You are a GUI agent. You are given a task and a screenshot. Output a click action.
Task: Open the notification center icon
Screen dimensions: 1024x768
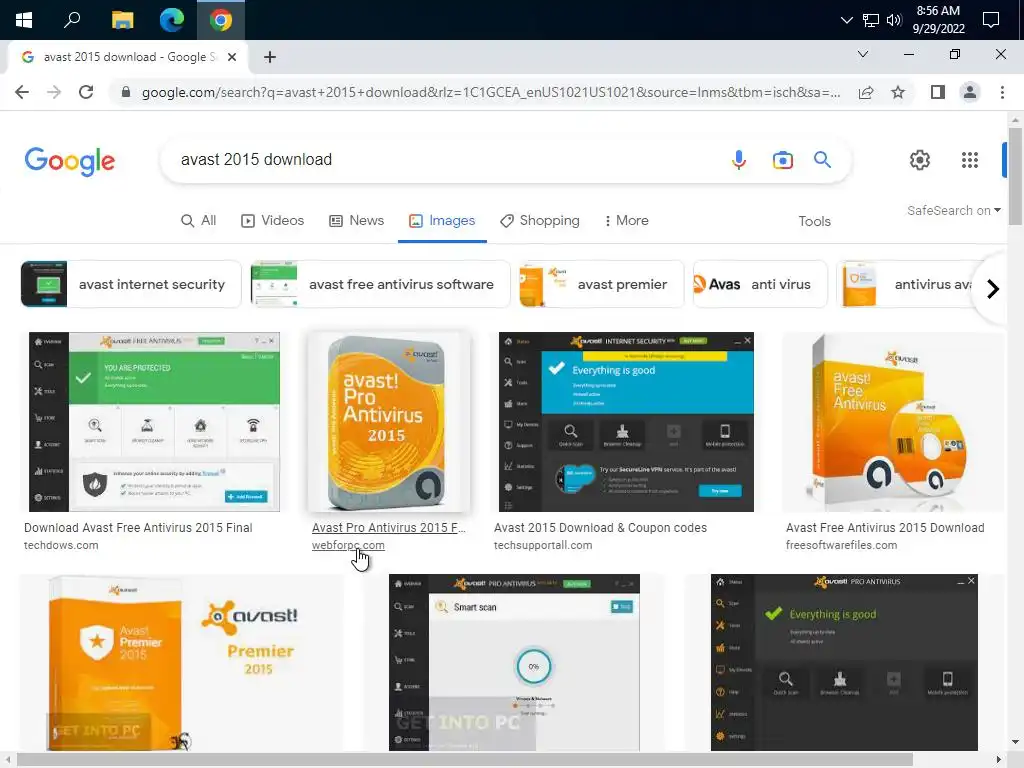pos(991,20)
